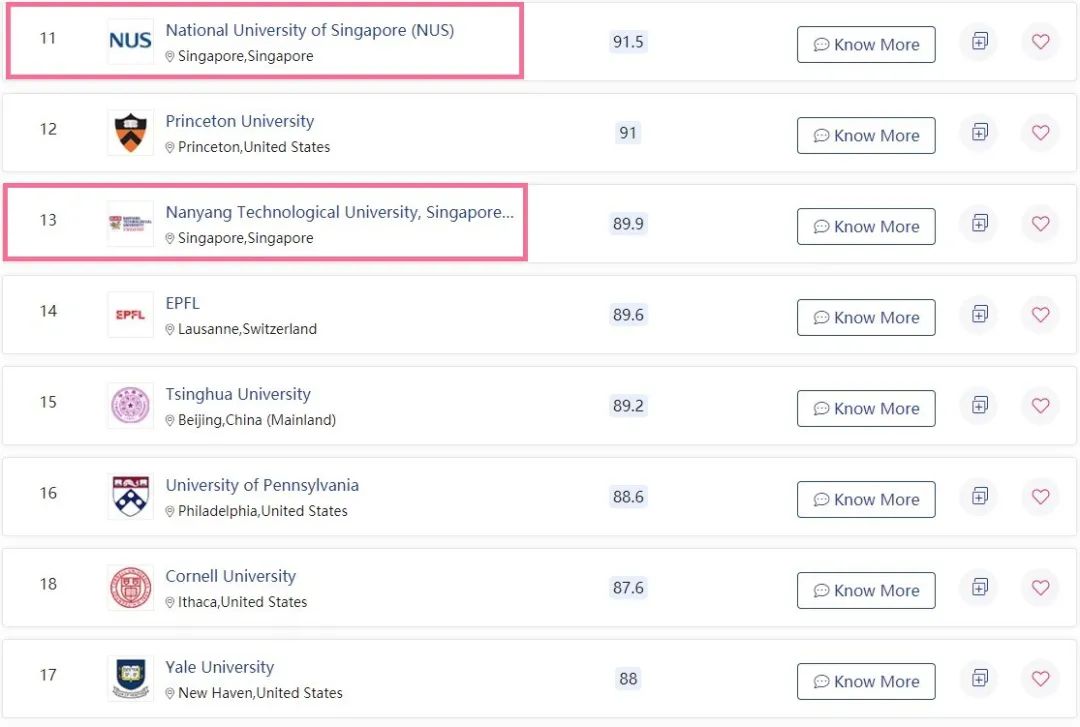Click the Cornell University logo thumbnail
This screenshot has height=727, width=1080.
pyautogui.click(x=130, y=588)
